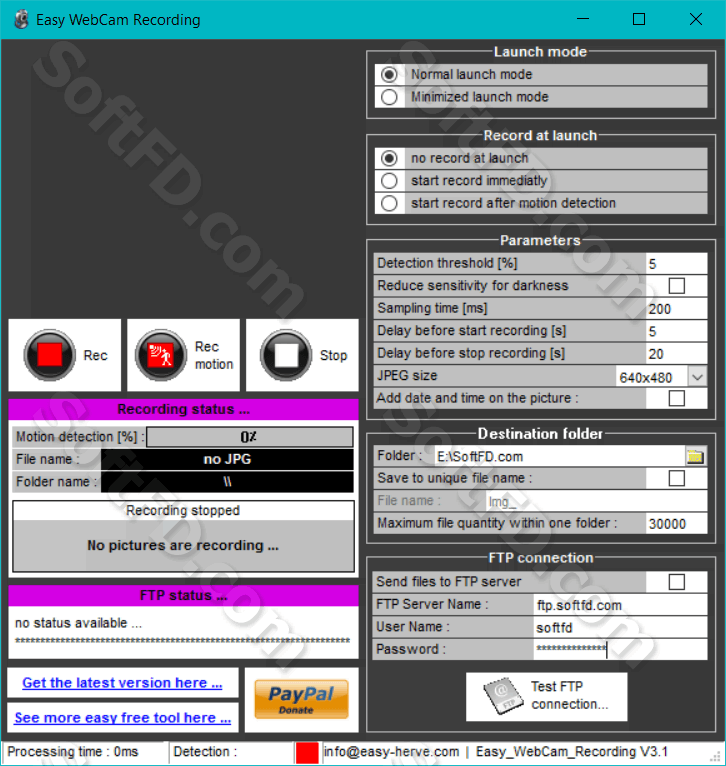
Task: Enable Add date and time on picture
Action: pyautogui.click(x=677, y=398)
